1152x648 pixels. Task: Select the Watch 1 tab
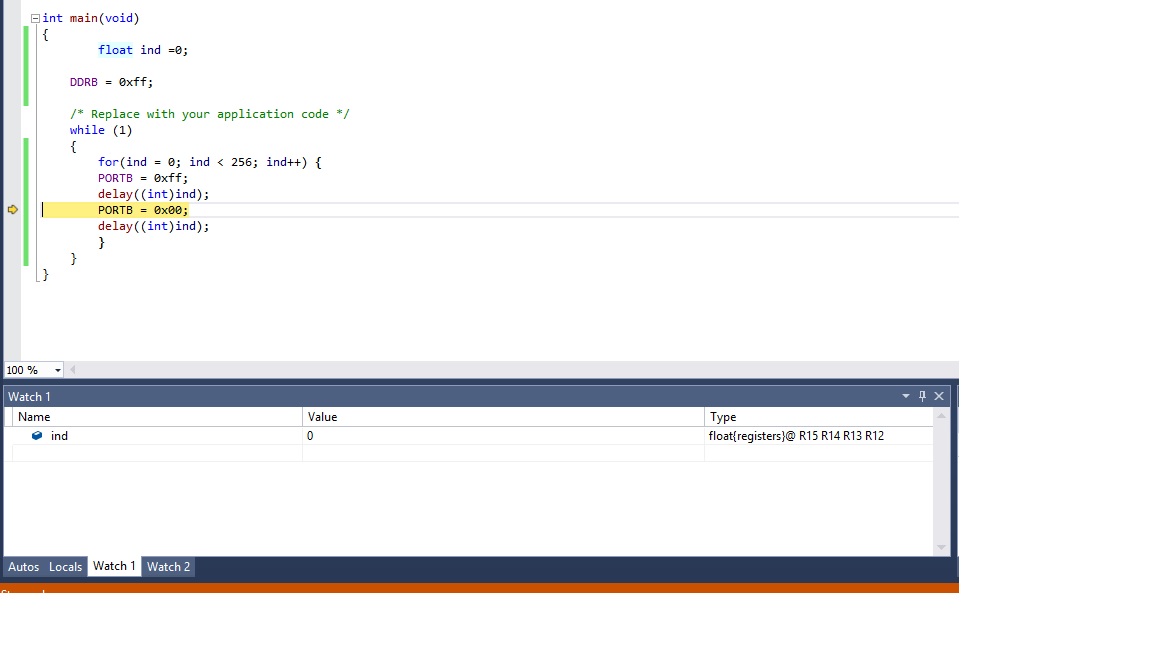click(x=114, y=566)
